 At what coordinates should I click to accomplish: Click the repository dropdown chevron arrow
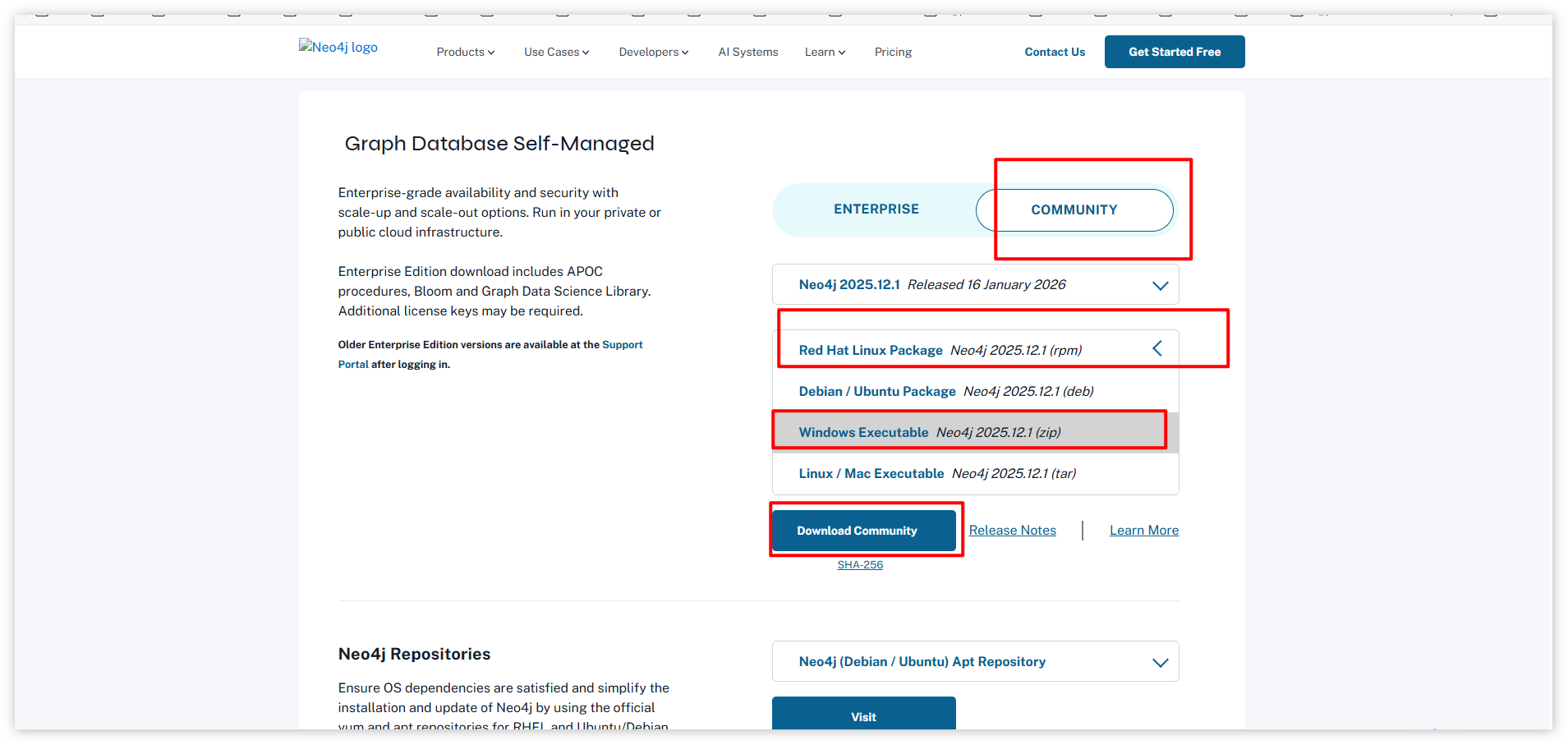click(1160, 663)
